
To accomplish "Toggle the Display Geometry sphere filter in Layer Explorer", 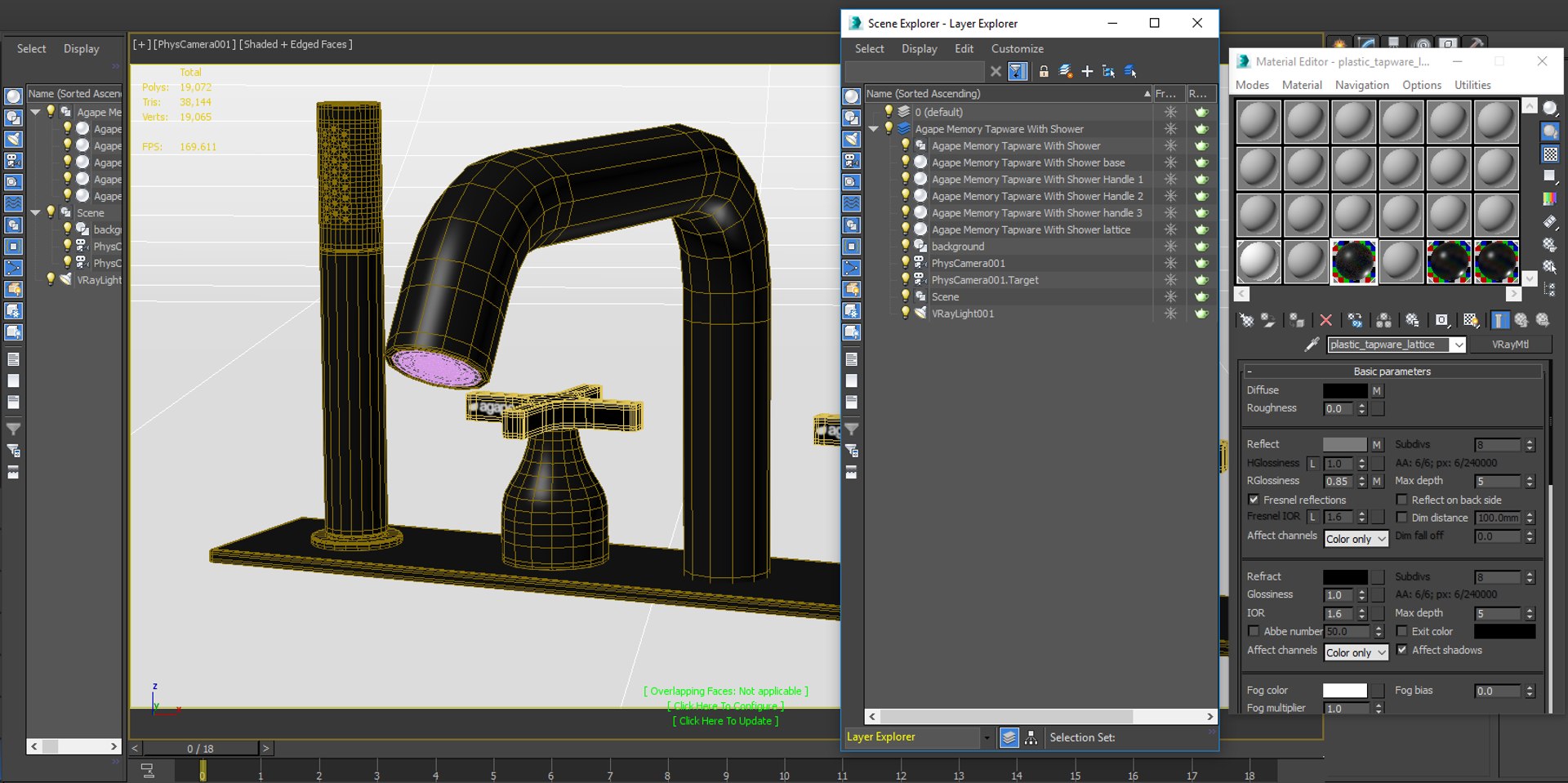I will pyautogui.click(x=852, y=96).
